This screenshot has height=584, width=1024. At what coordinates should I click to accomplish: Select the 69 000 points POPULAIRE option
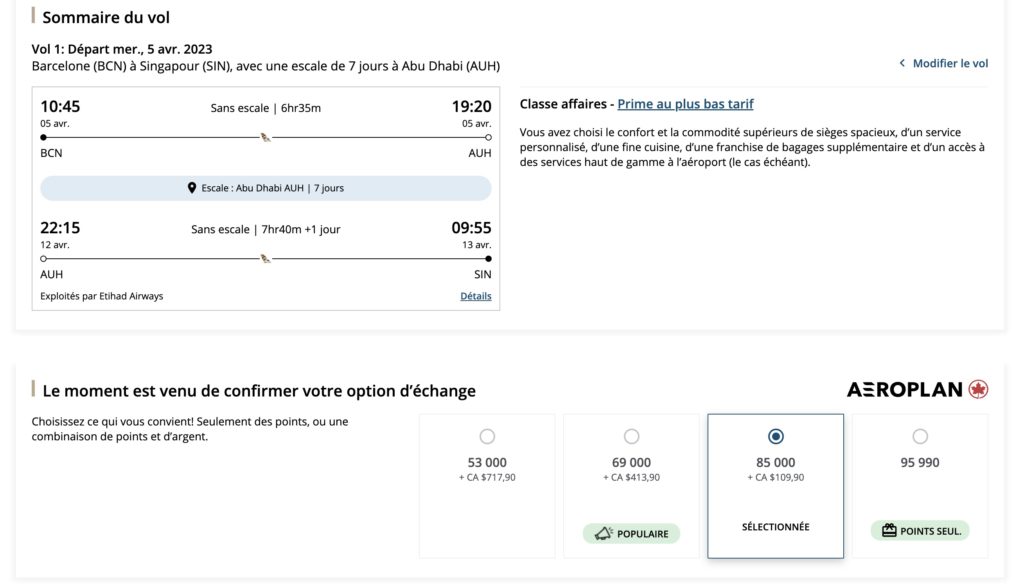coord(631,436)
